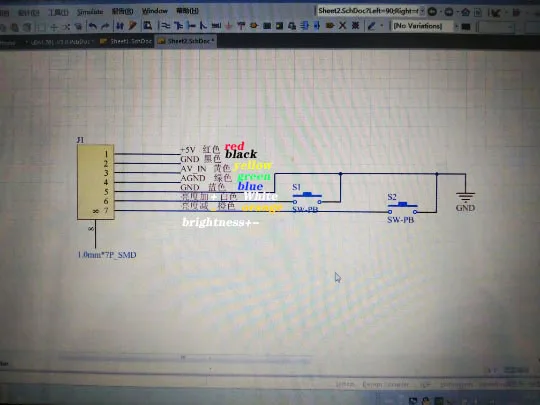540x405 pixels.
Task: Select the Place Port tool
Action: [x=330, y=26]
